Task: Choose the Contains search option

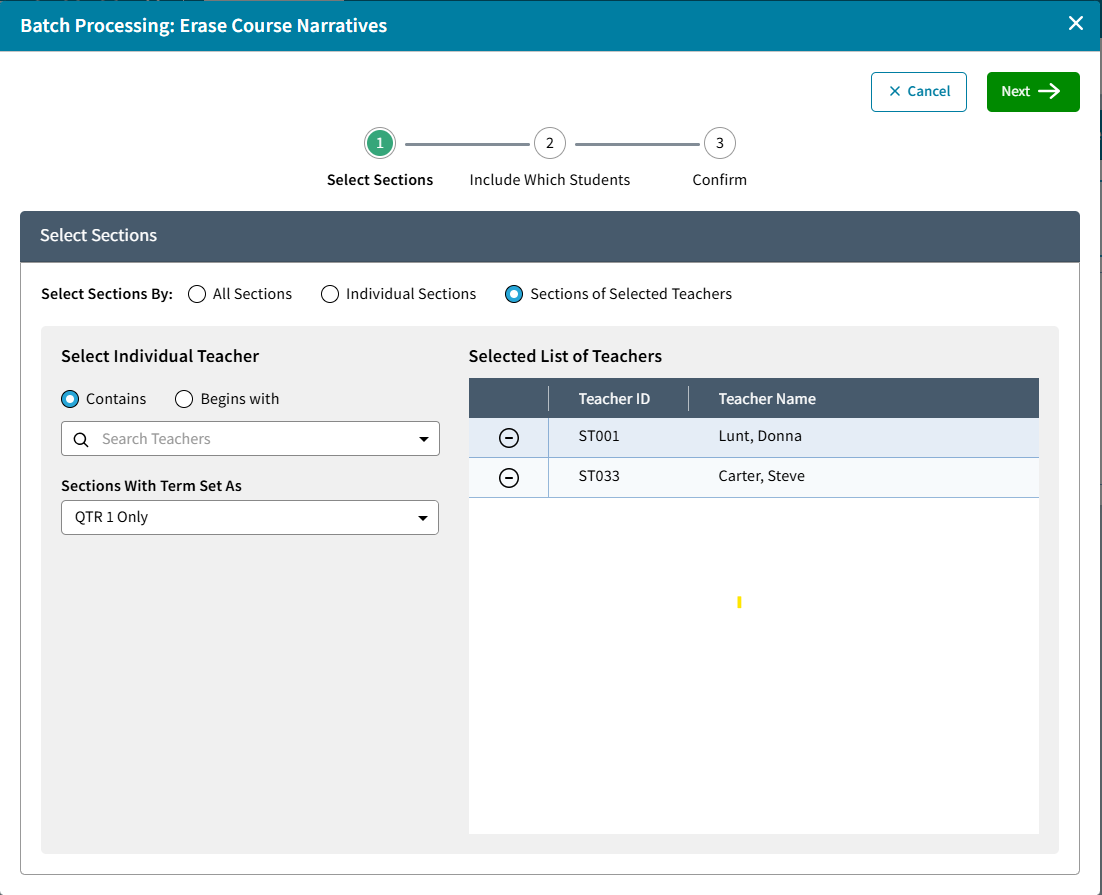Action: pos(70,399)
